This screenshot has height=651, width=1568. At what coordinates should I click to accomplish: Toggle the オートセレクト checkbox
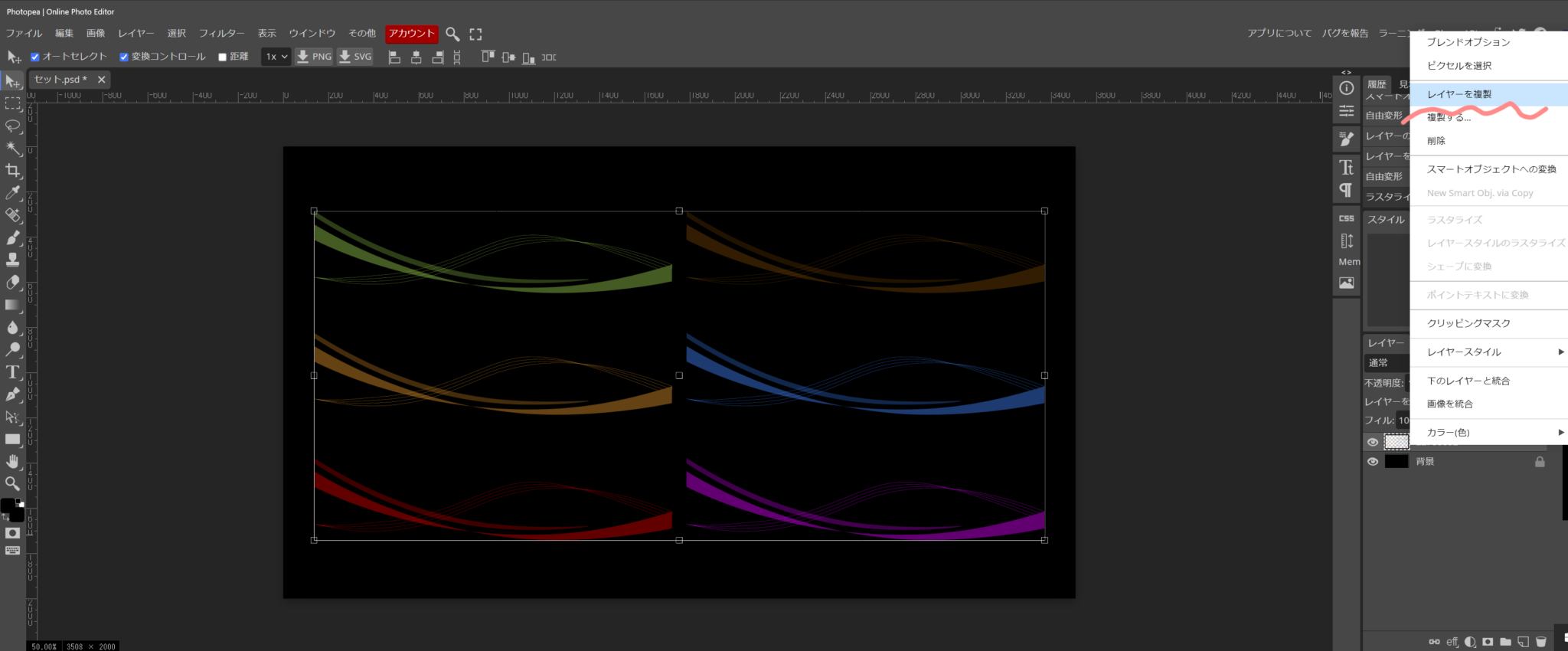pos(35,57)
